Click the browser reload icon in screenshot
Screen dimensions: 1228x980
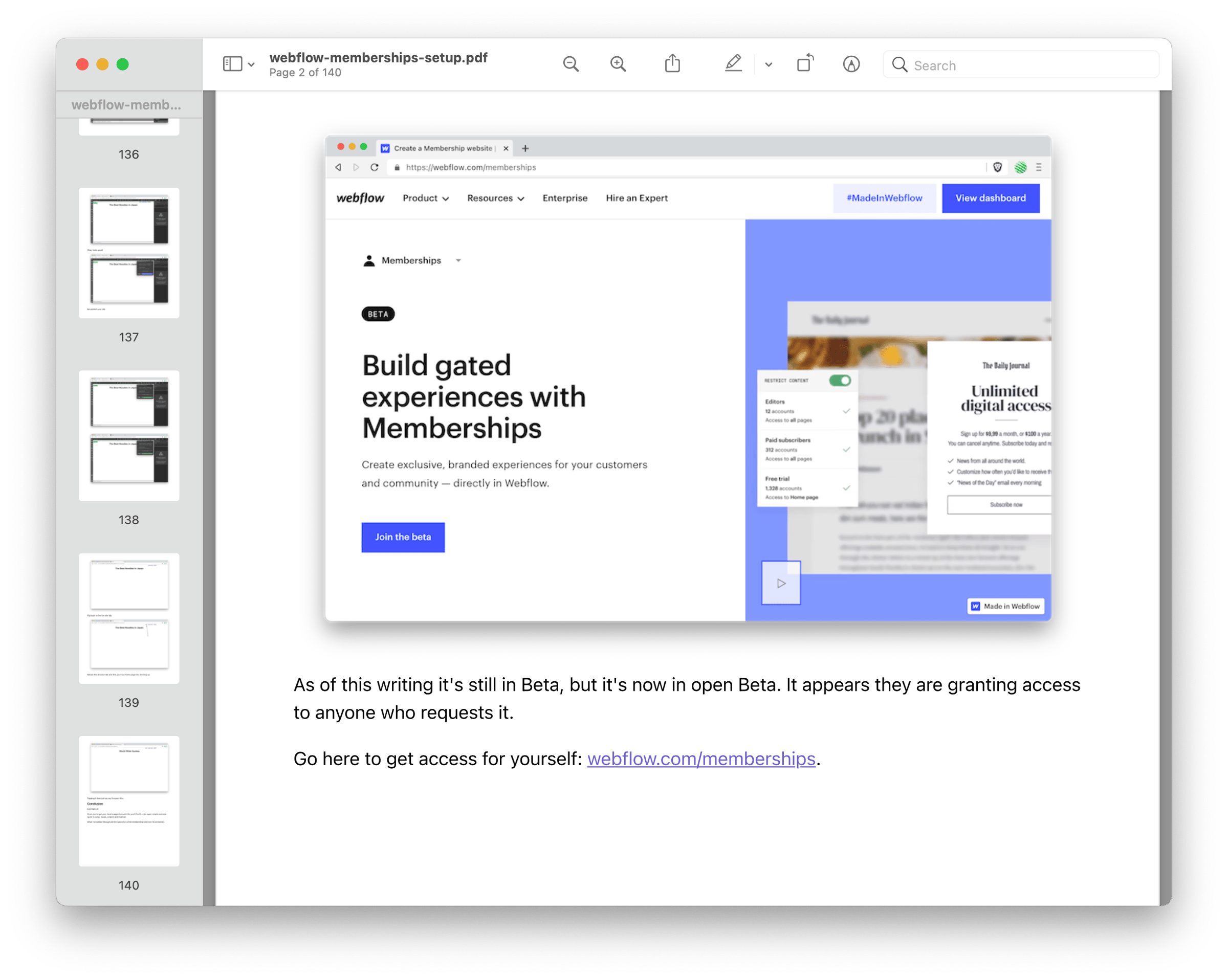point(374,167)
